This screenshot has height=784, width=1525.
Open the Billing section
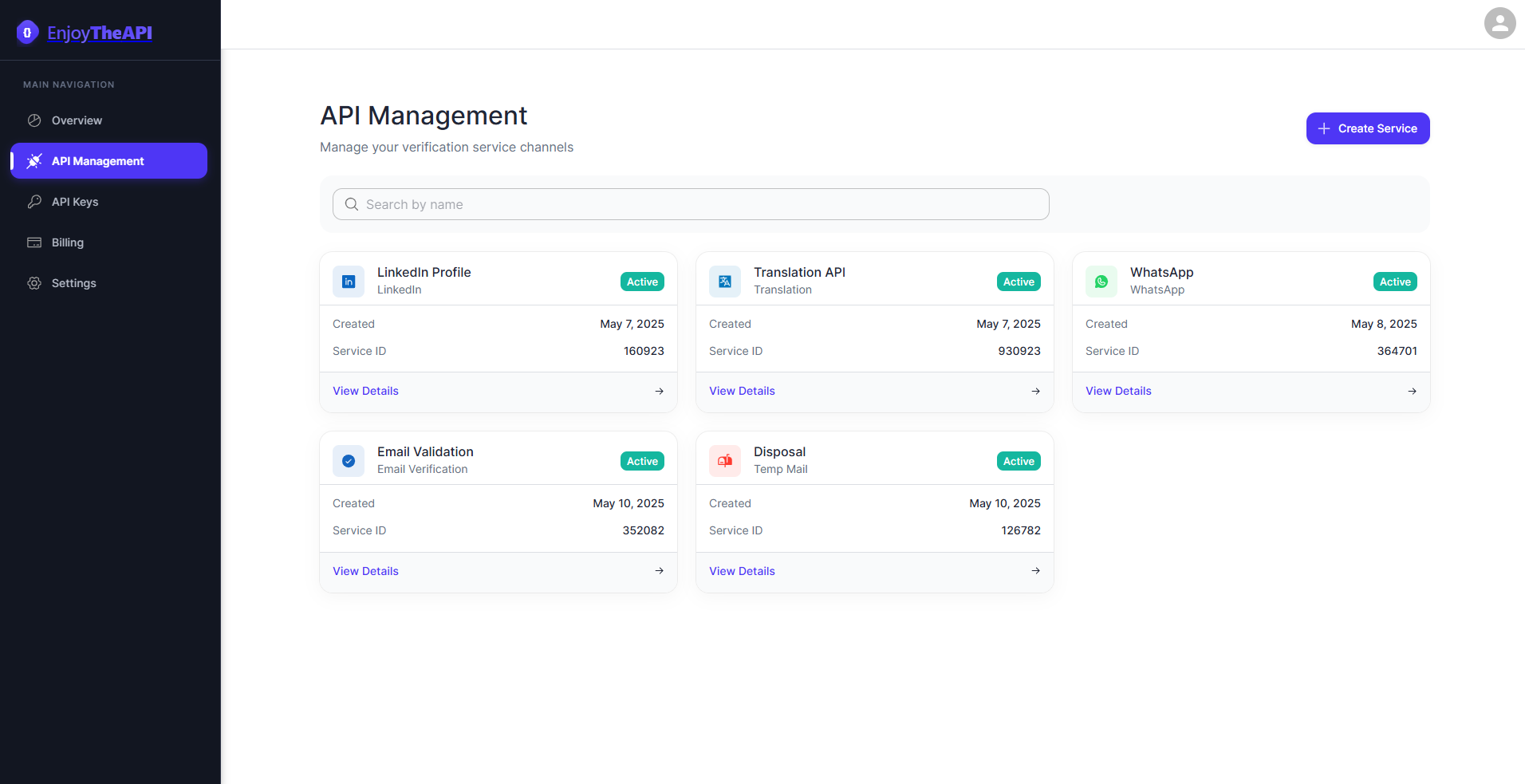pos(108,242)
